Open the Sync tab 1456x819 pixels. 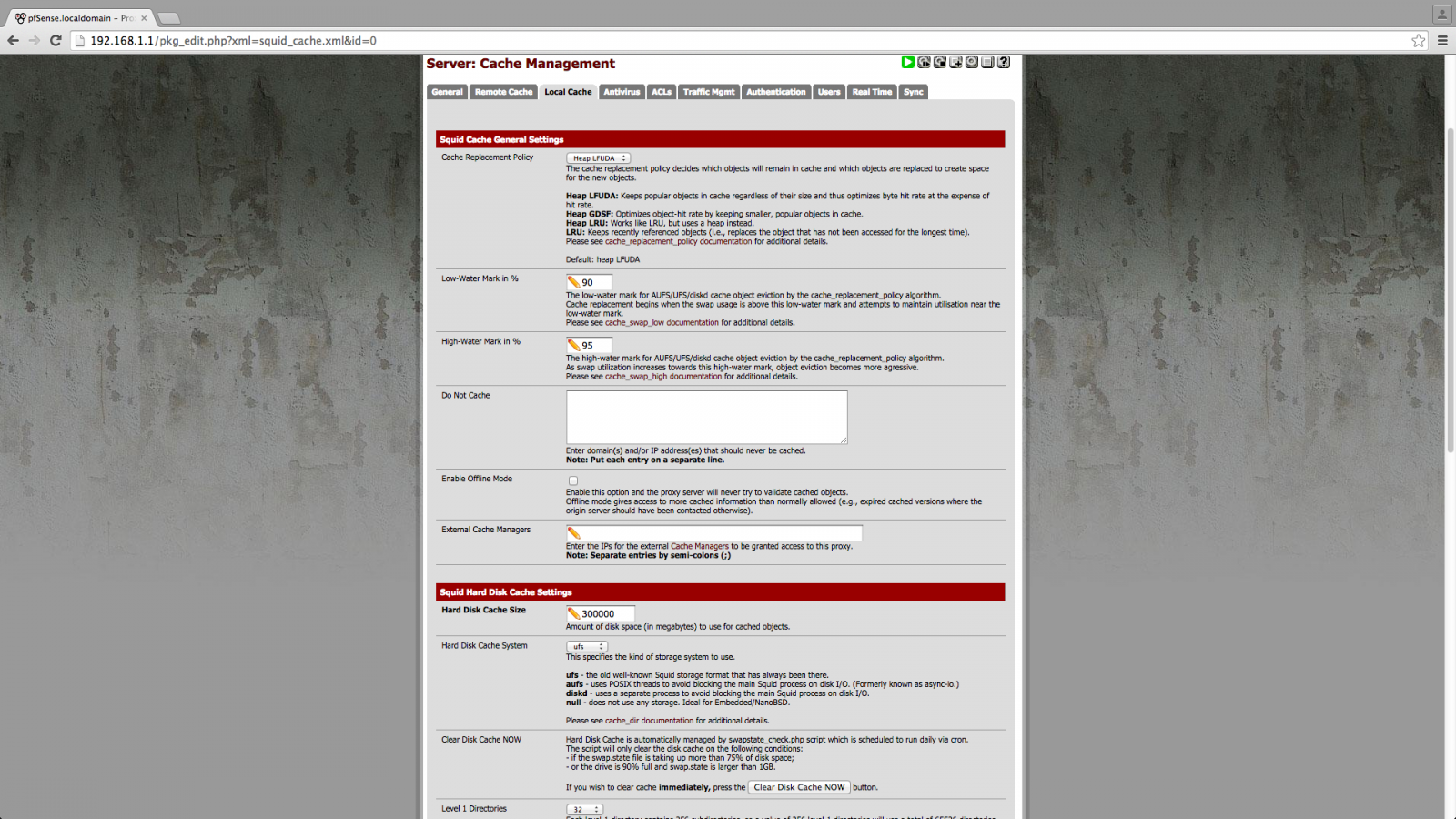click(914, 92)
